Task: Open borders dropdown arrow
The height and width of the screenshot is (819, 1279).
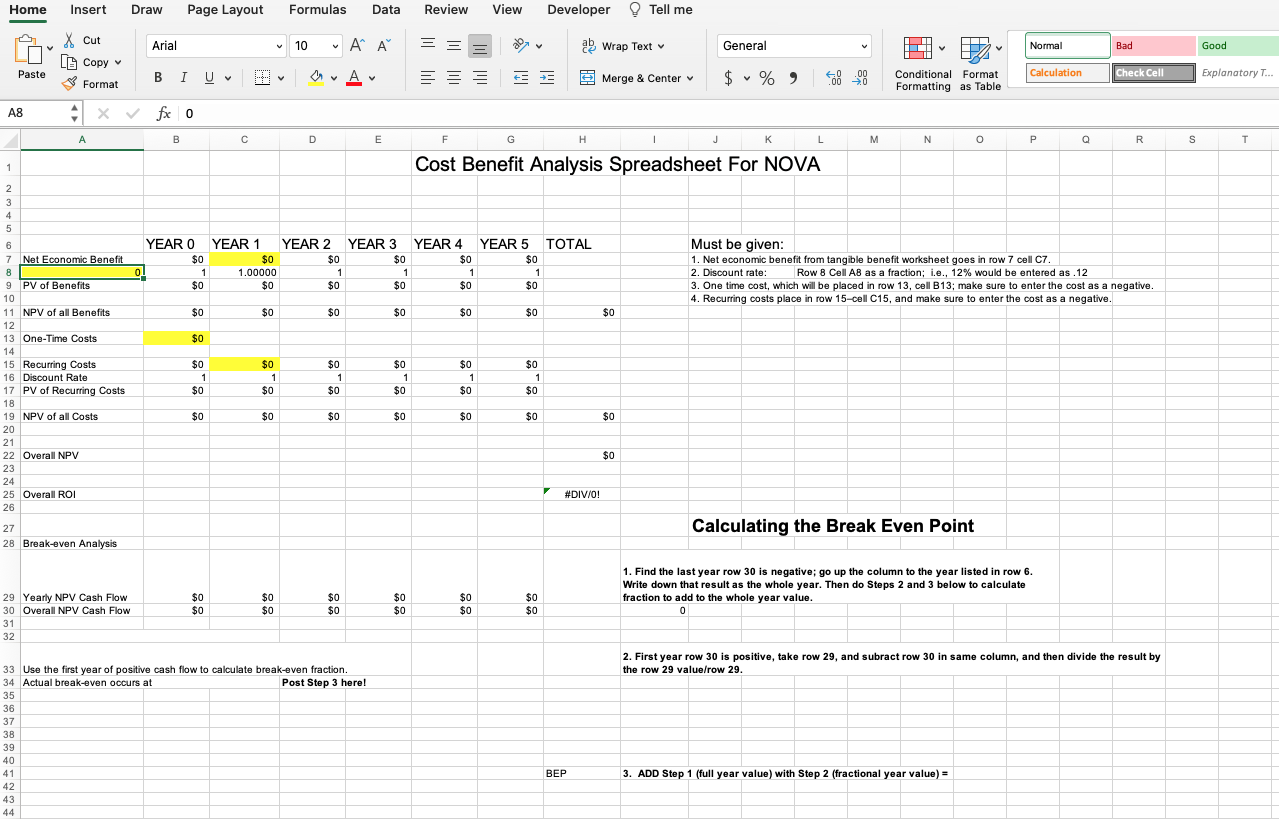Action: pyautogui.click(x=280, y=78)
